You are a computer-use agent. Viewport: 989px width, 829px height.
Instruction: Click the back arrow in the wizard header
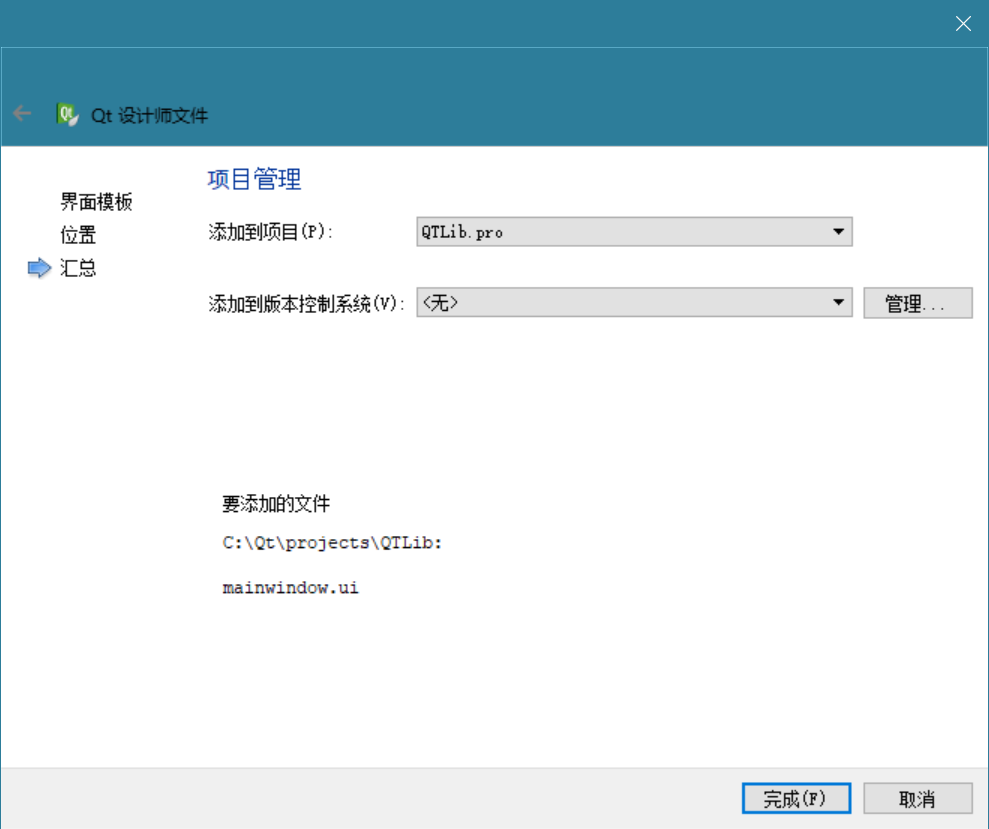(x=22, y=114)
